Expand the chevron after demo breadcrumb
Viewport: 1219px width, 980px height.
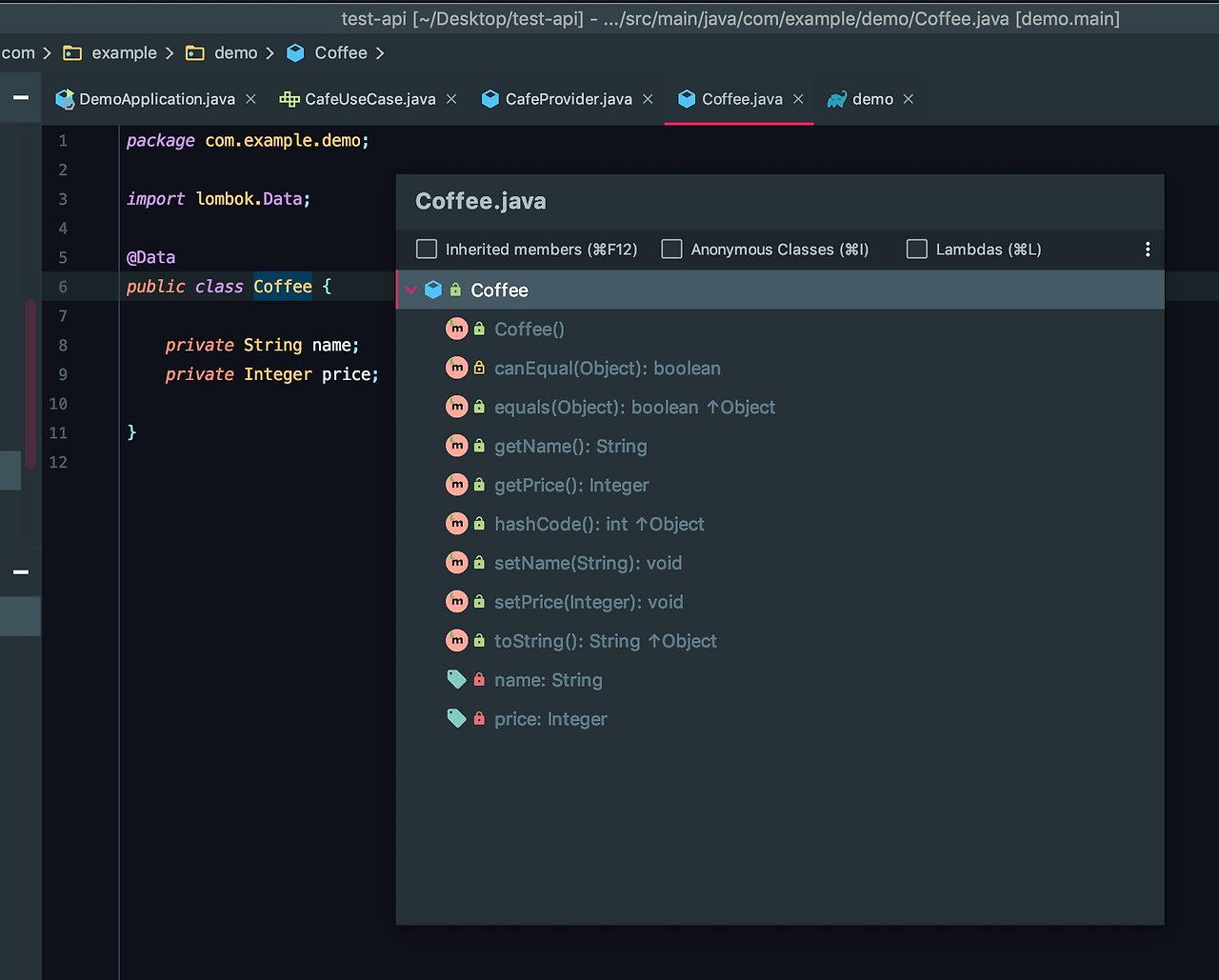[270, 53]
